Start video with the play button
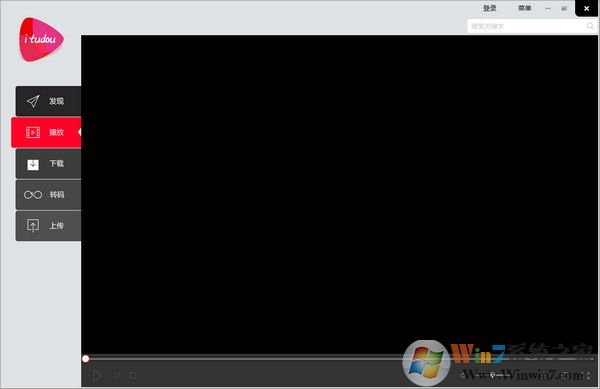Screen dimensions: 600x389 click(x=97, y=375)
